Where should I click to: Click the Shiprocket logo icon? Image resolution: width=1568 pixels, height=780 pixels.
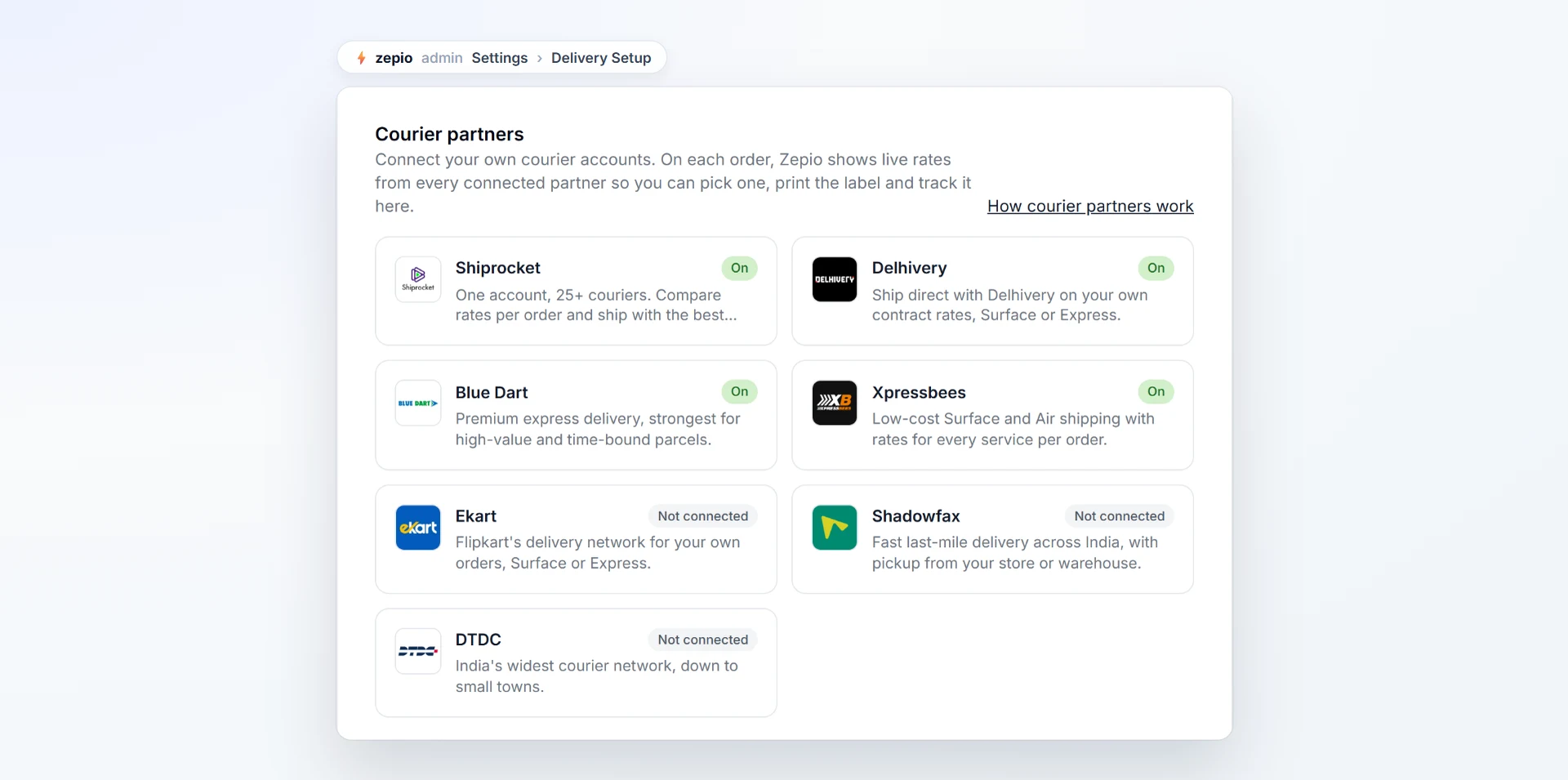pos(418,279)
